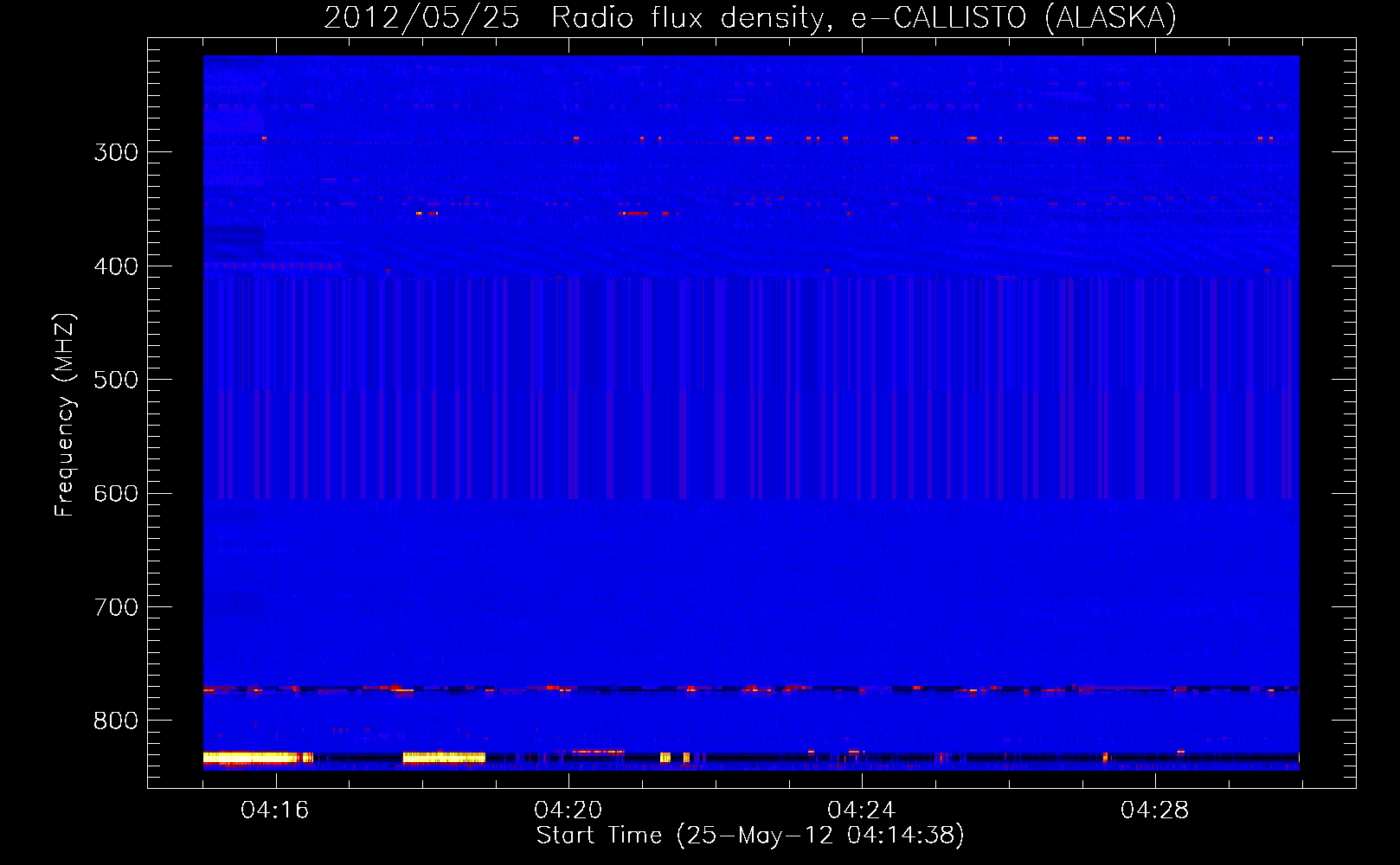
Task: Click the 'Start Time (25-May-12 04:14:38)' label
Action: 750,836
